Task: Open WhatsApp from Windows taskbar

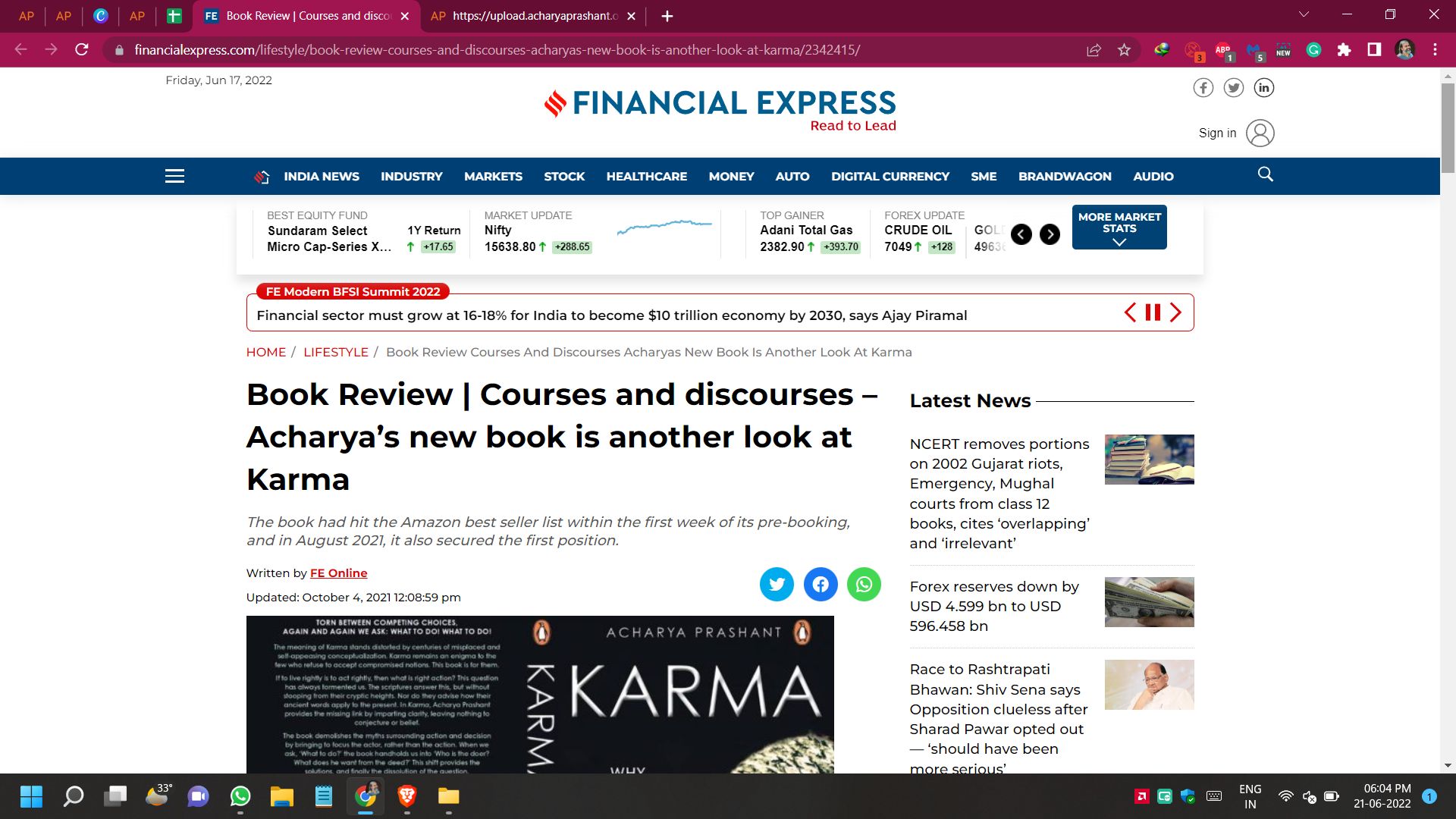Action: [x=240, y=796]
